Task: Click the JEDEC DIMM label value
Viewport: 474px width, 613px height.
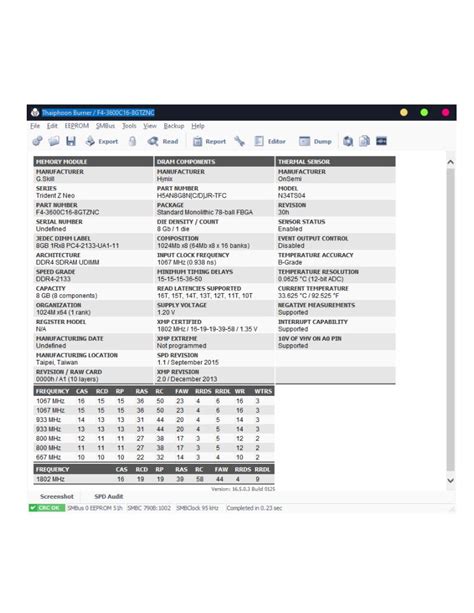Action: pyautogui.click(x=77, y=246)
